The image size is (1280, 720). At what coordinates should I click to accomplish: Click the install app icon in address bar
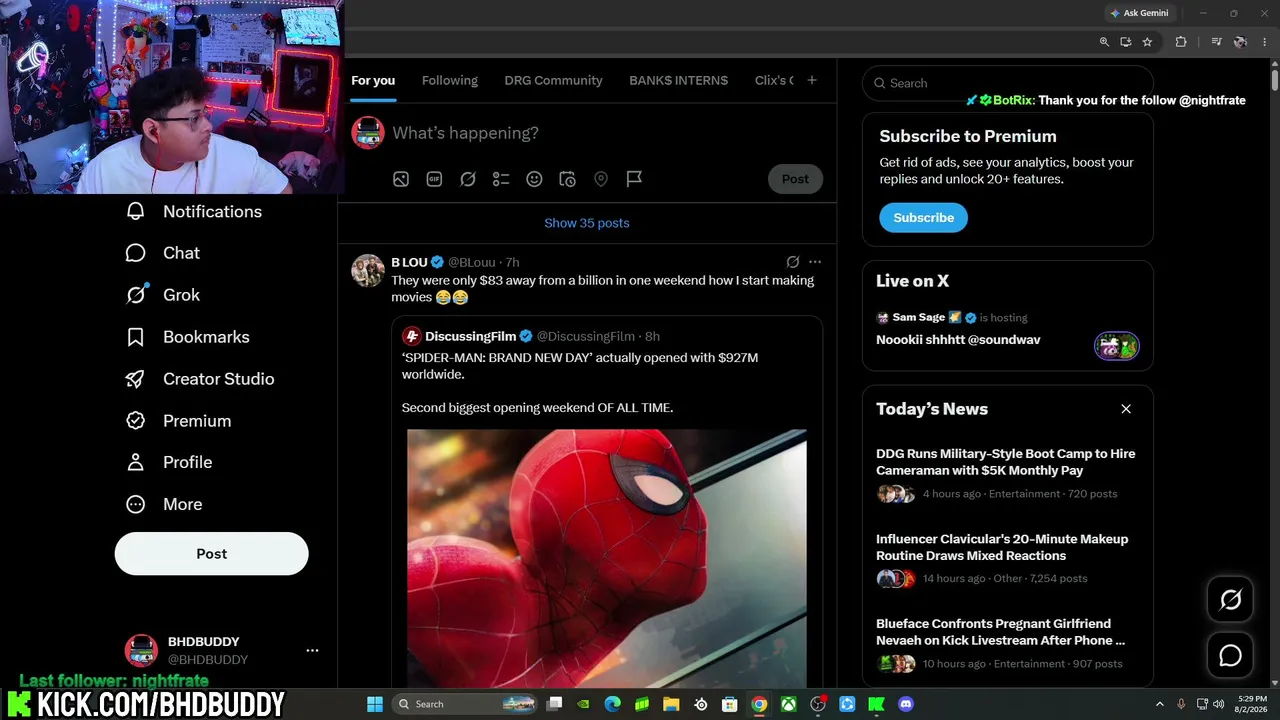(1126, 42)
